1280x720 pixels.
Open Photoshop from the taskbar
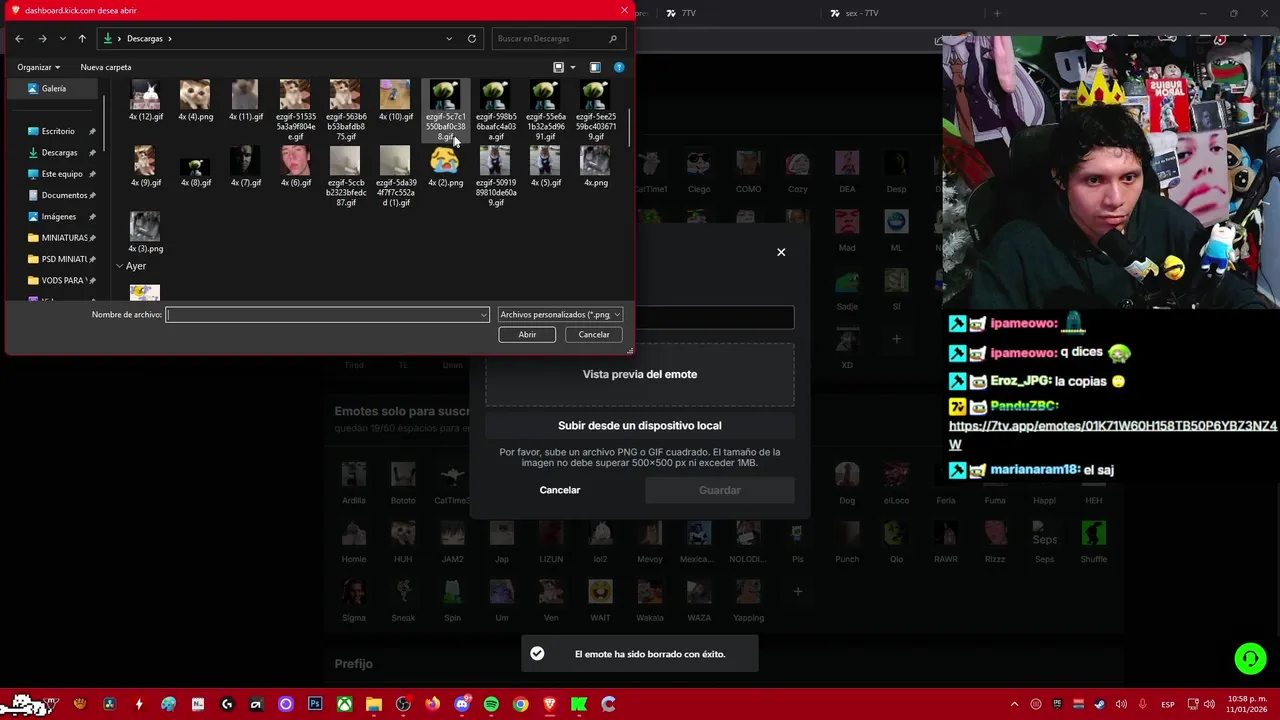tap(315, 704)
